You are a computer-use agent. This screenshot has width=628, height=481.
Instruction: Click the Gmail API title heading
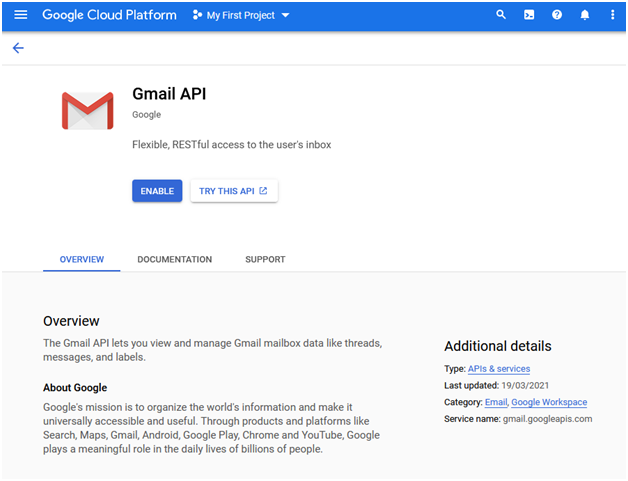169,94
